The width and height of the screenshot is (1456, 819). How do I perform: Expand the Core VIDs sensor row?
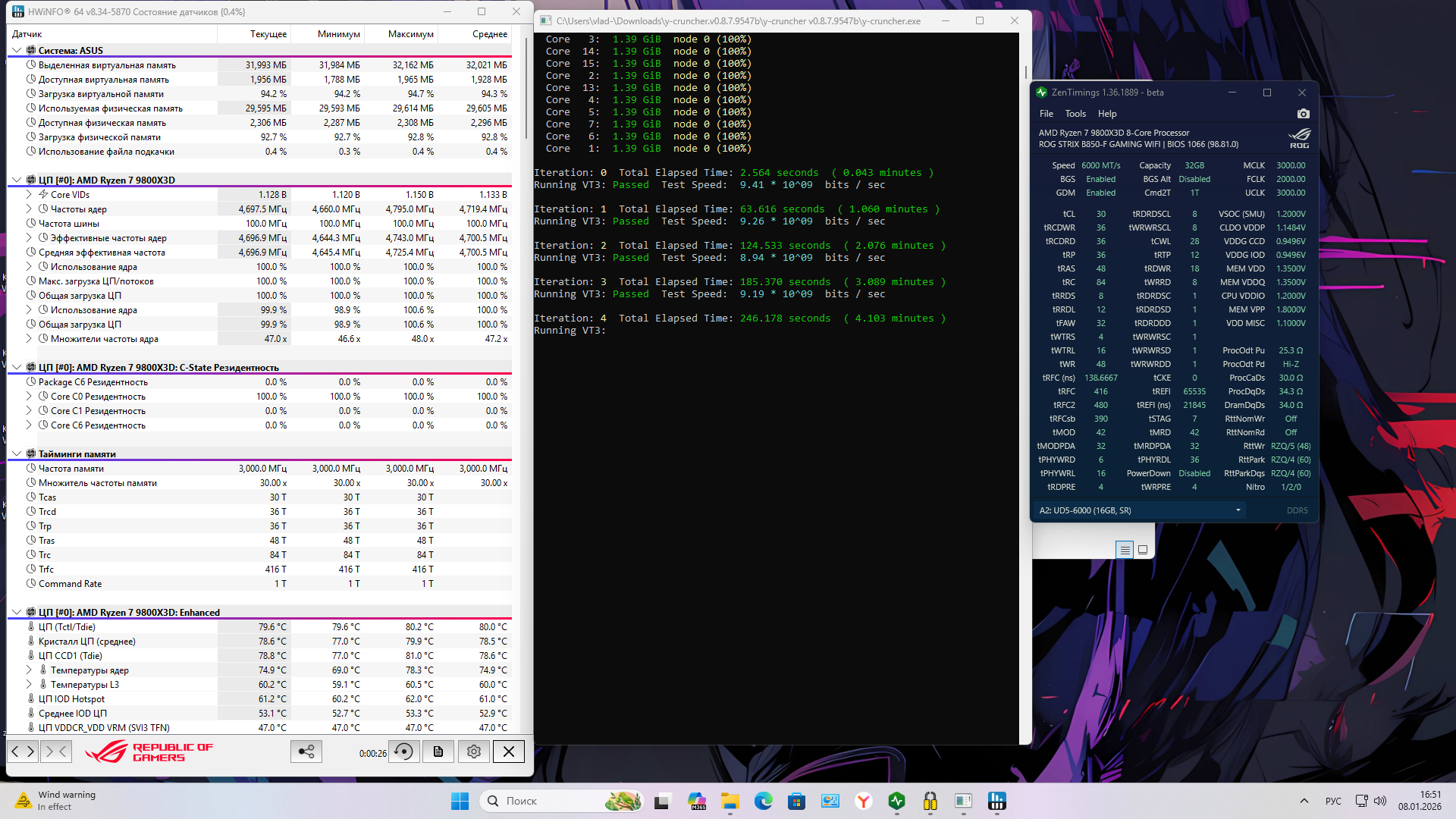pyautogui.click(x=29, y=195)
